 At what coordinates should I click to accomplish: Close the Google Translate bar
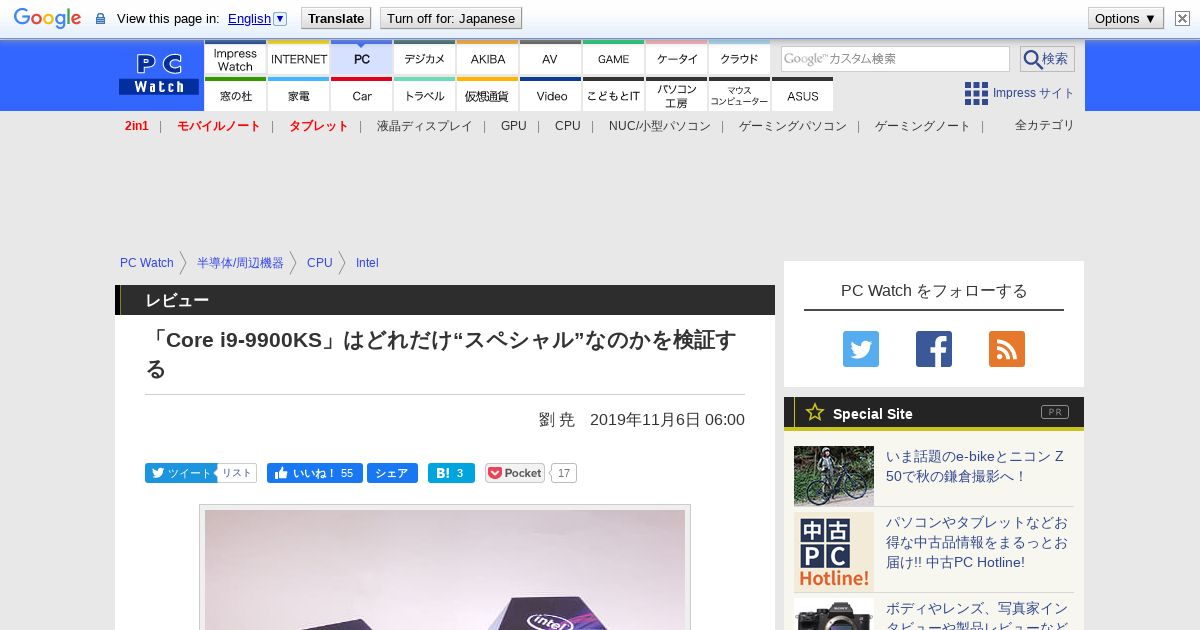pyautogui.click(x=1183, y=18)
